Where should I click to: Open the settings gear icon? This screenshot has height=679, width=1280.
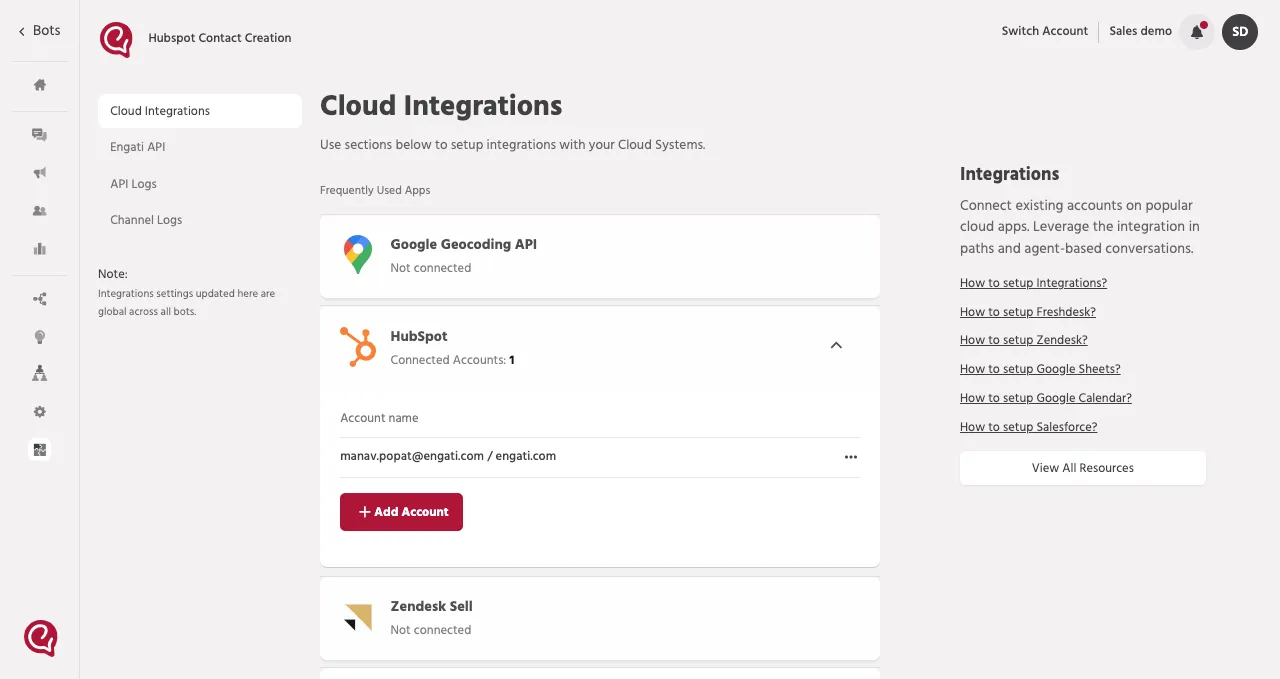[x=40, y=412]
